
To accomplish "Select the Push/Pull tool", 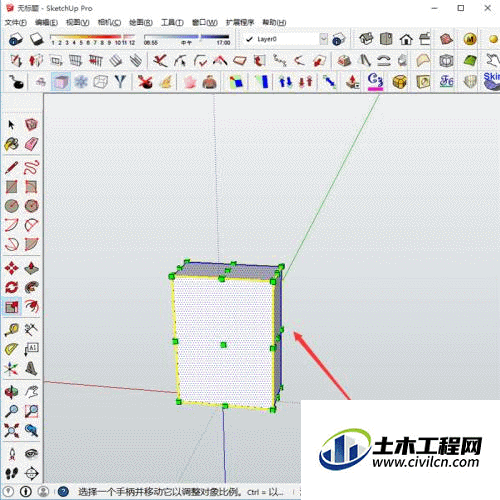I will tap(31, 268).
